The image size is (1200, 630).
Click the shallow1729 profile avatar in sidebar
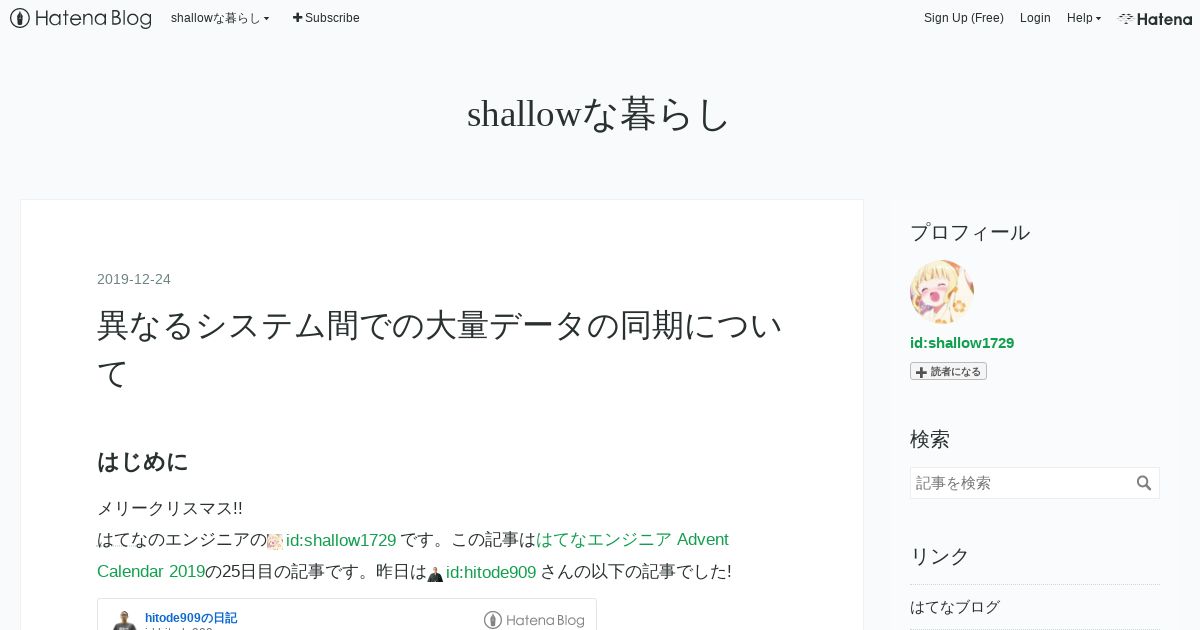942,292
